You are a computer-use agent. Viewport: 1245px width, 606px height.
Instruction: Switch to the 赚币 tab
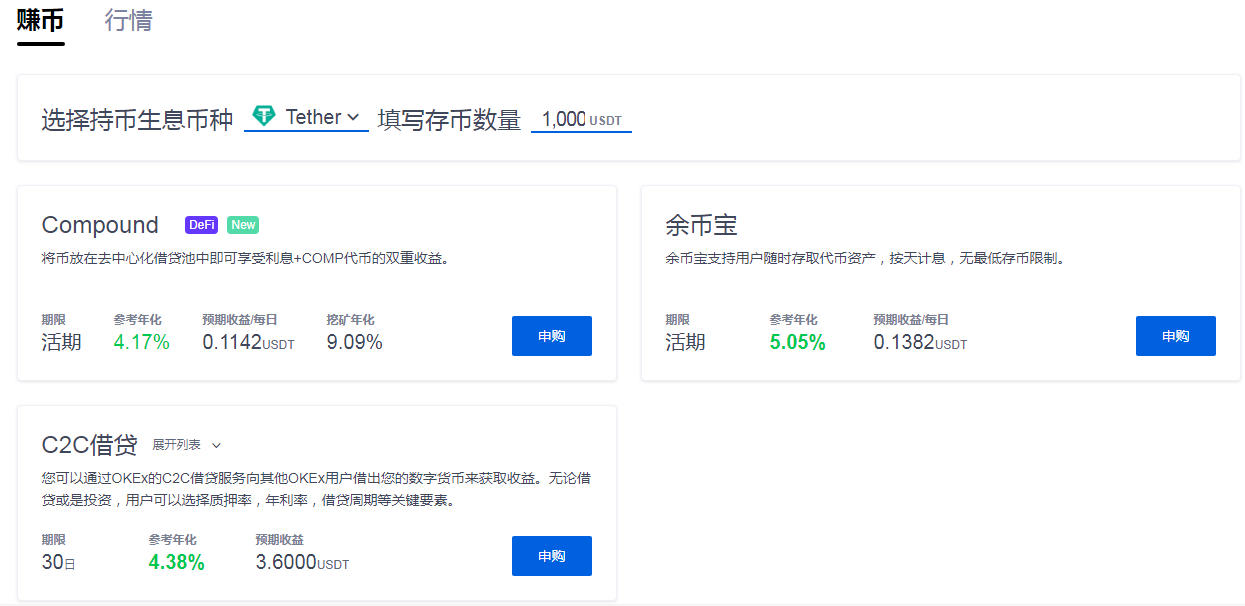(41, 20)
